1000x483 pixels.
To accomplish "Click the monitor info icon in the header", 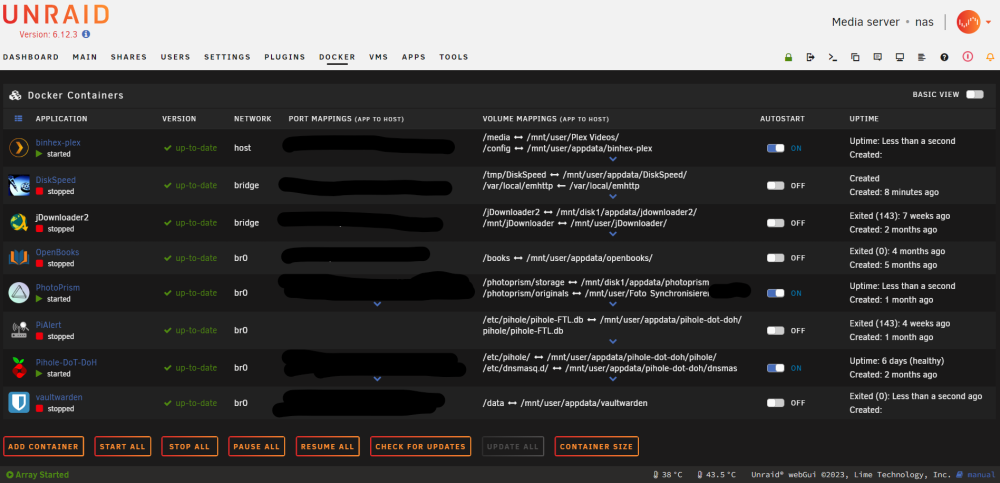I will (x=900, y=57).
